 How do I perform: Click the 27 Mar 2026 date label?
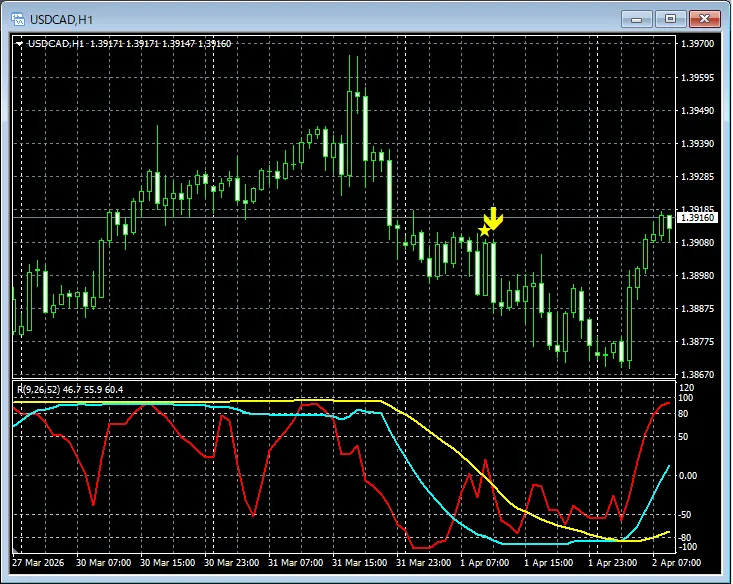(x=38, y=562)
